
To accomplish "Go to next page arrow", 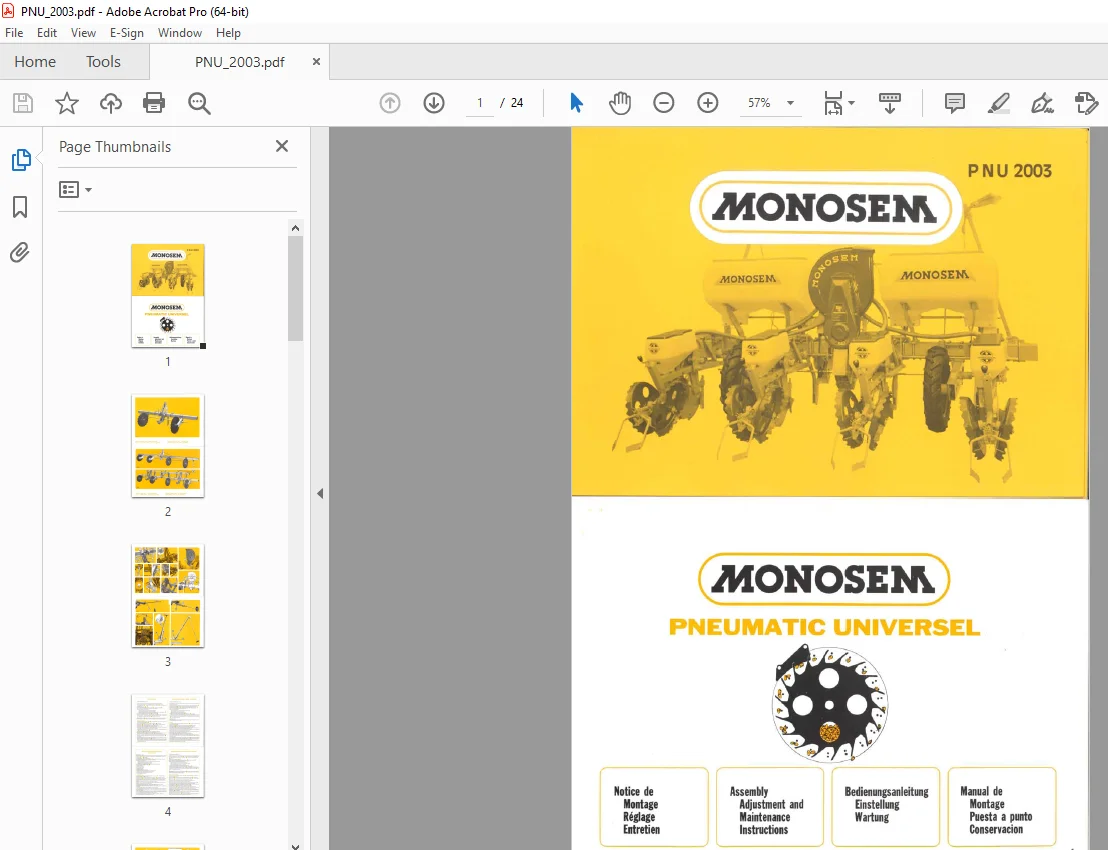I will coord(434,103).
